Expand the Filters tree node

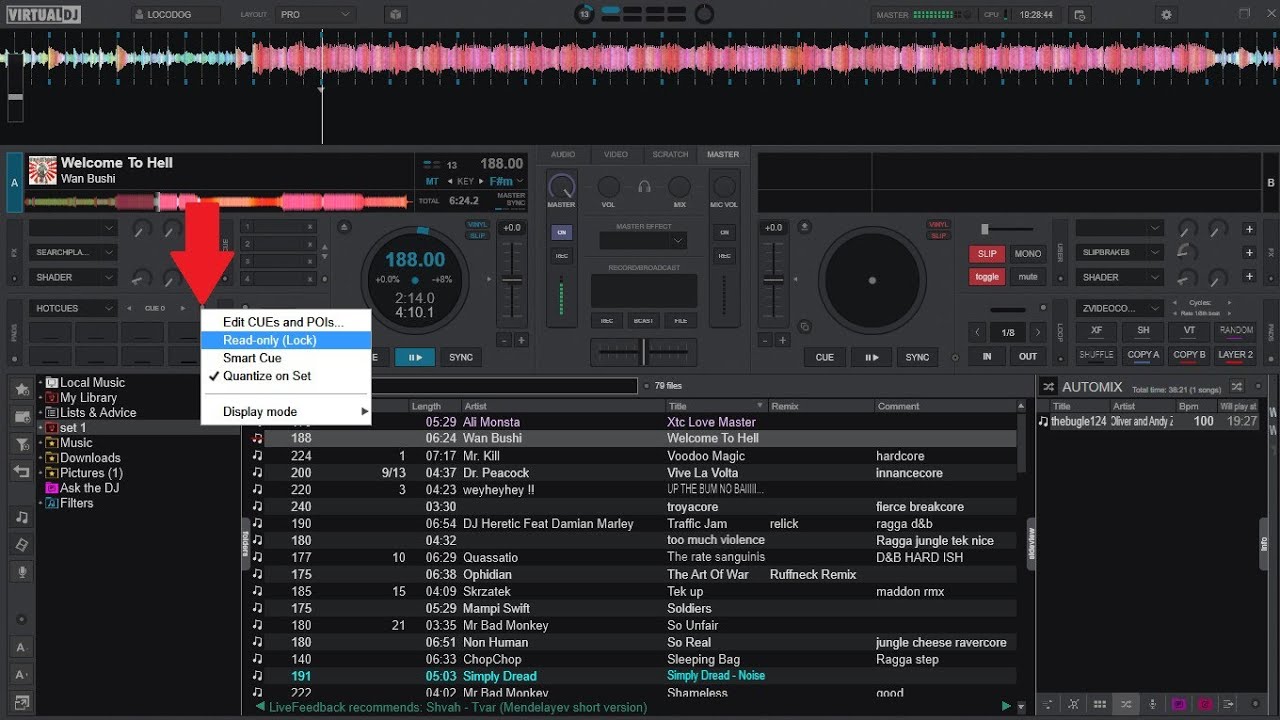point(41,503)
